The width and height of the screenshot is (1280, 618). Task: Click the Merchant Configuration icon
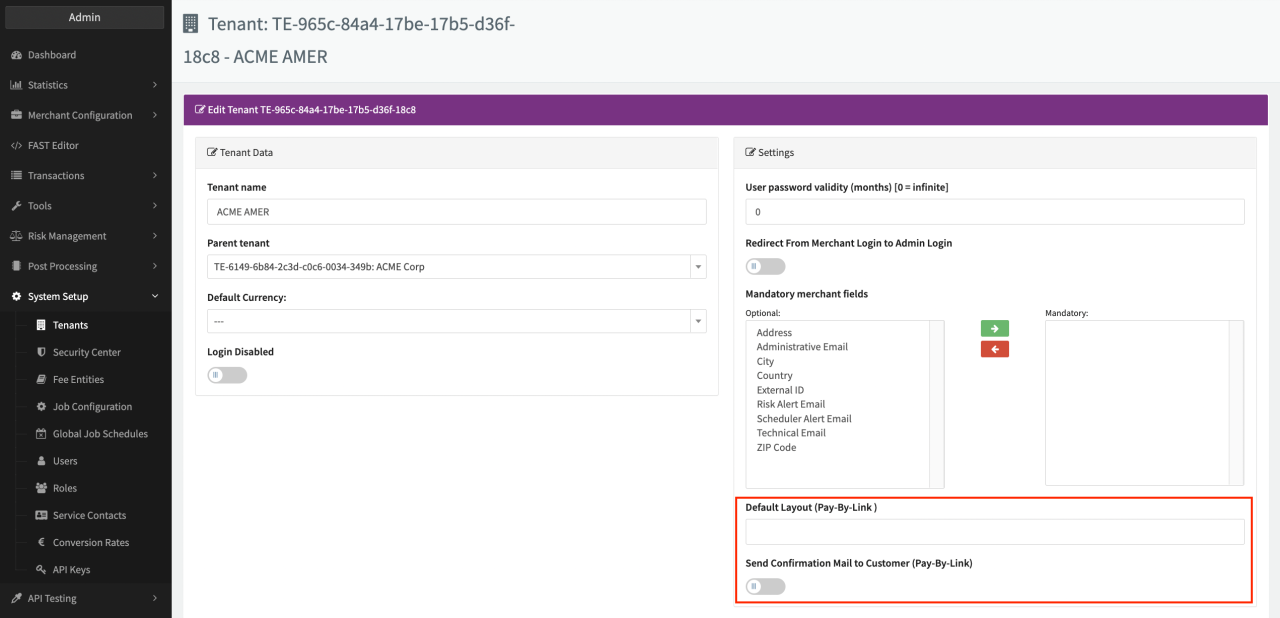tap(17, 115)
